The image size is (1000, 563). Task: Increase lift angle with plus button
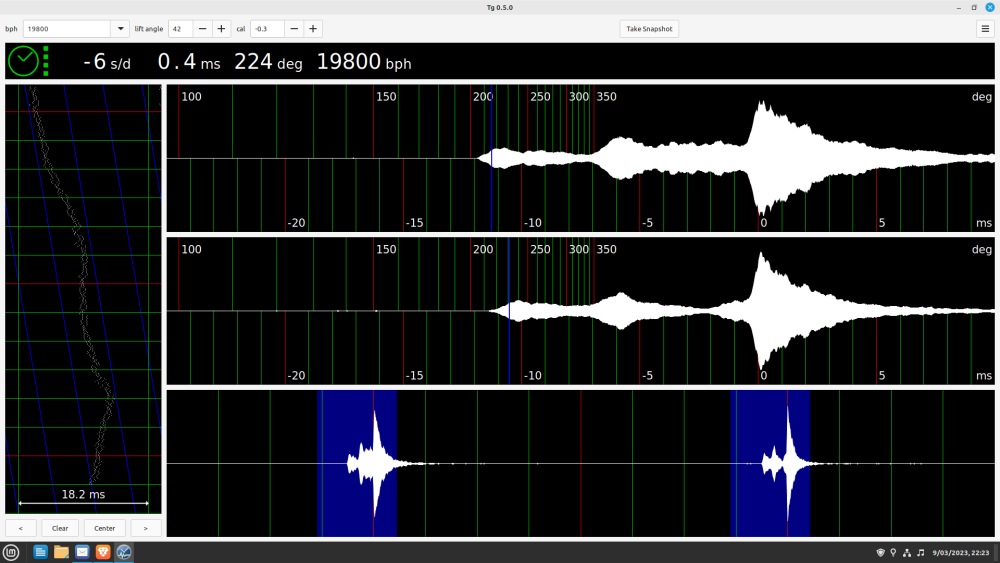(221, 29)
